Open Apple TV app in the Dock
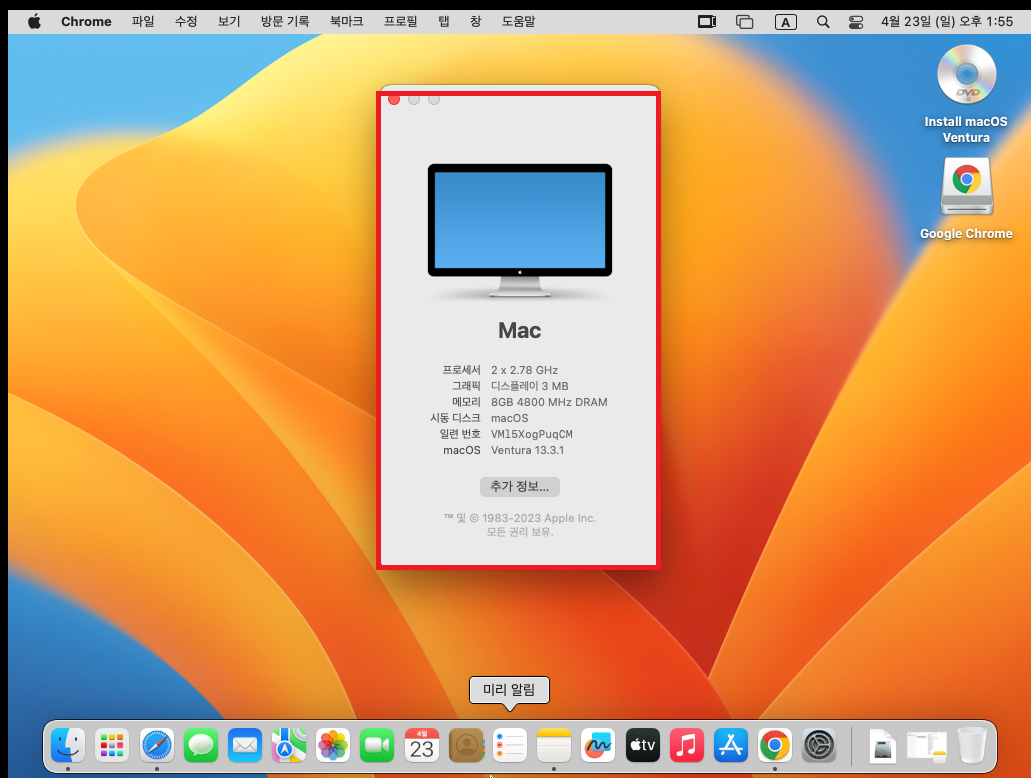The width and height of the screenshot is (1031, 778). pos(642,746)
